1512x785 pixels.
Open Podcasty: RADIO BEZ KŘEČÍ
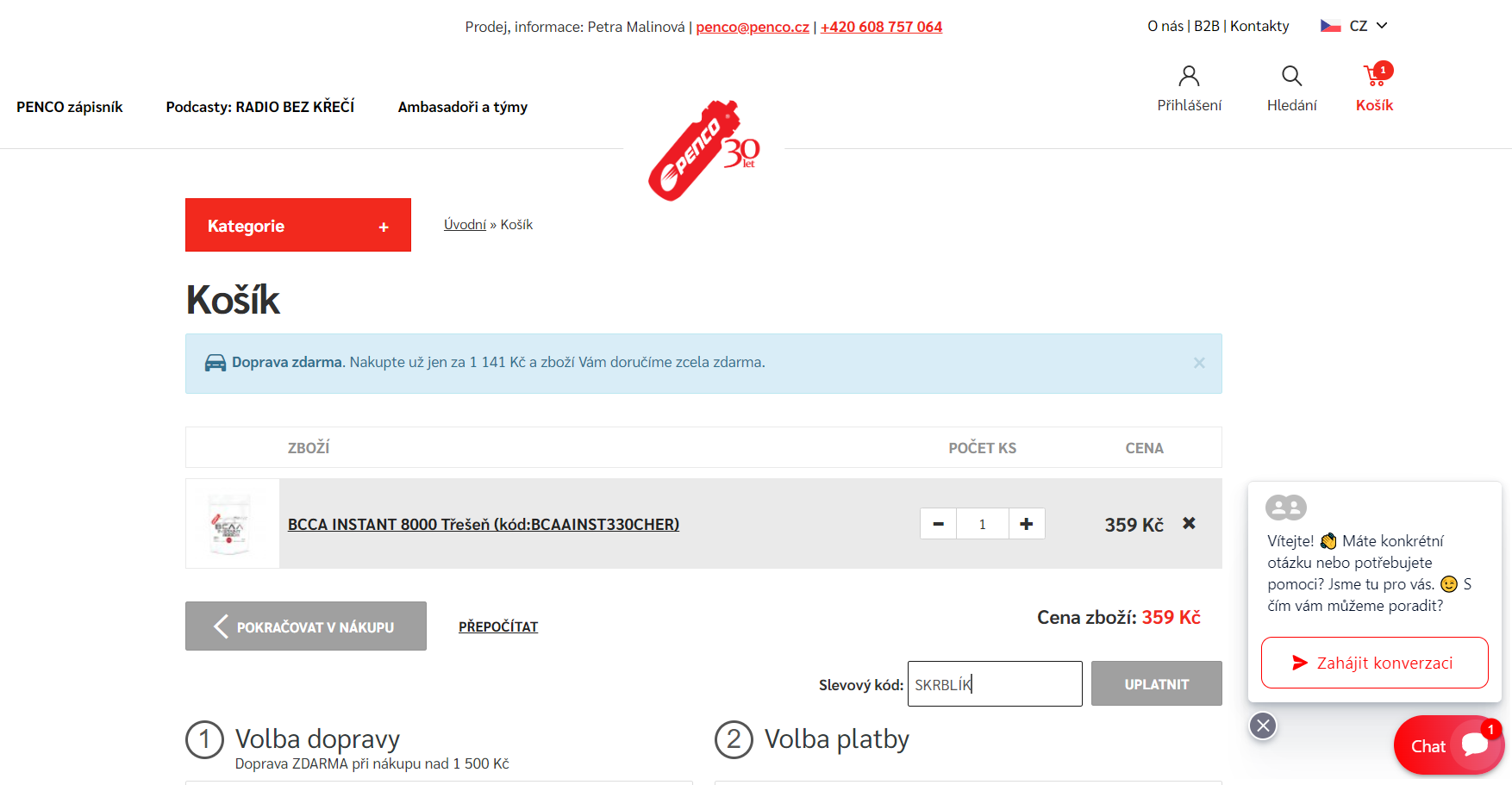pos(260,107)
